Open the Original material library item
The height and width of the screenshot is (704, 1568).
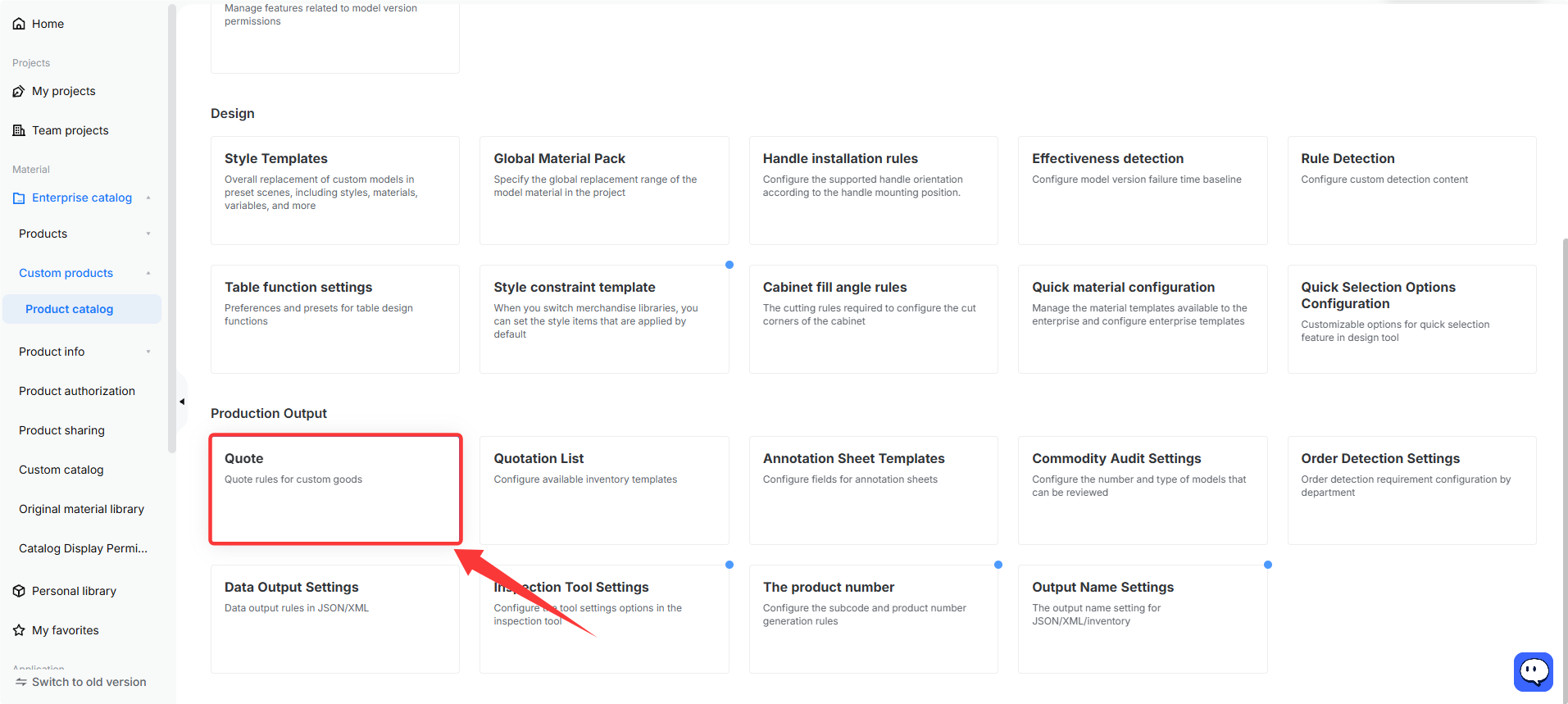pos(82,509)
